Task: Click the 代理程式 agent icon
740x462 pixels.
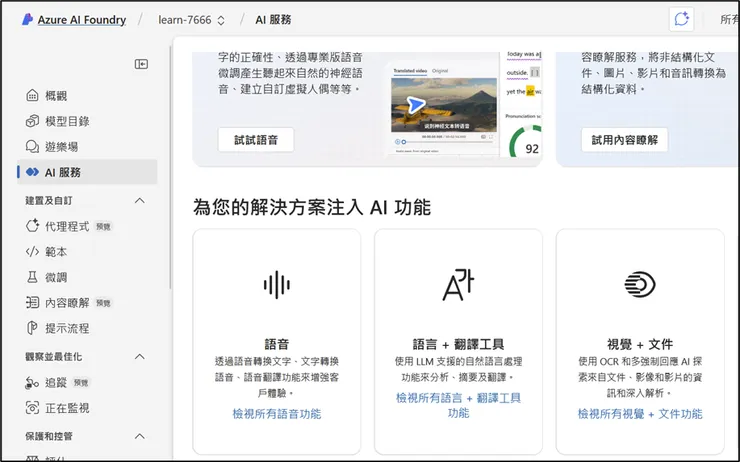Action: (32, 226)
